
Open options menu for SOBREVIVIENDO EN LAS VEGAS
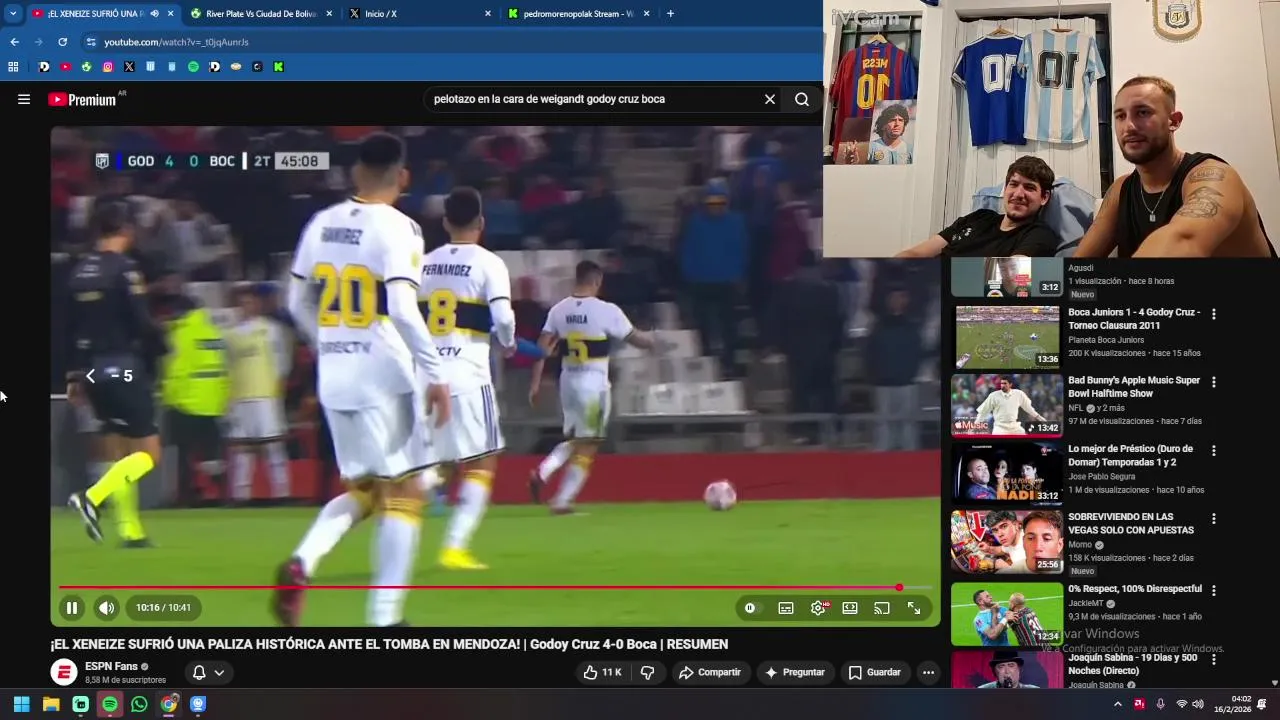(x=1214, y=519)
